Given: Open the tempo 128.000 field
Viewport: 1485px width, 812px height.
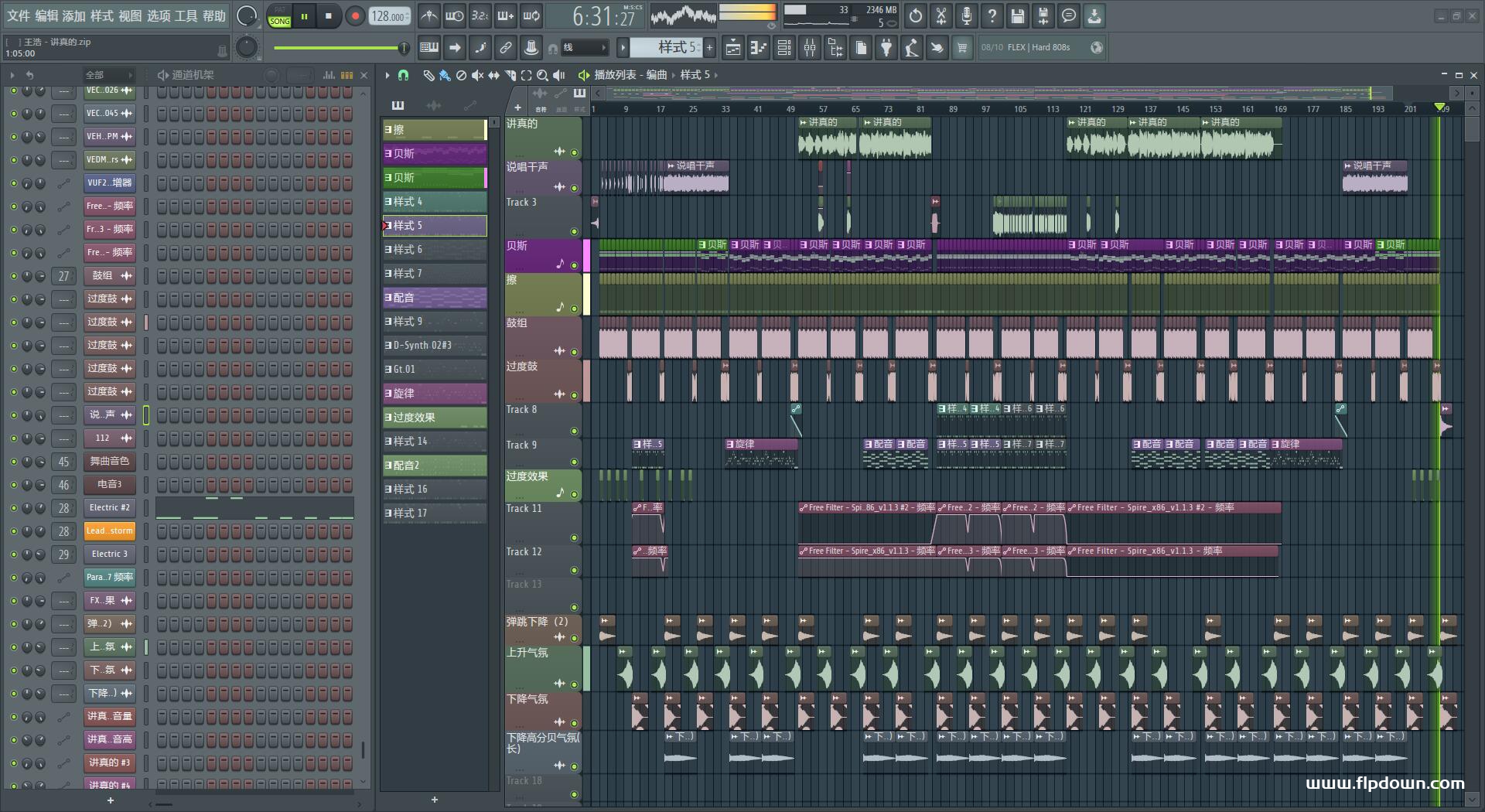Looking at the screenshot, I should click(x=390, y=16).
